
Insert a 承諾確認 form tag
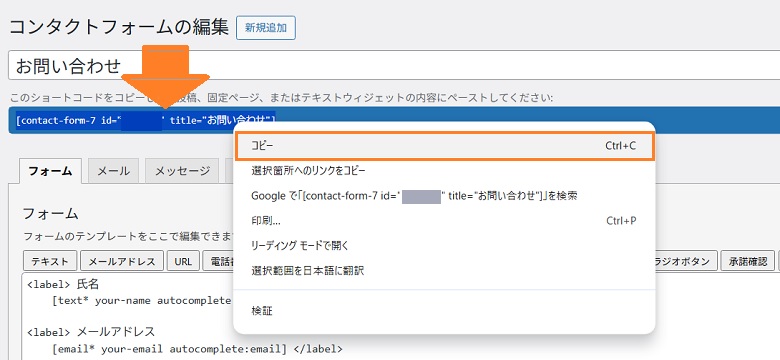(748, 261)
